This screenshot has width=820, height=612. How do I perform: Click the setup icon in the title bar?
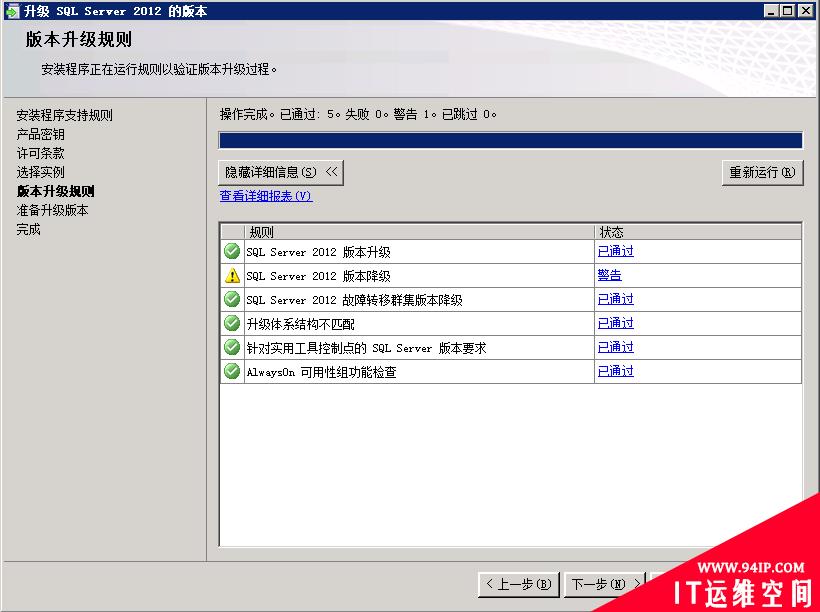coord(12,11)
